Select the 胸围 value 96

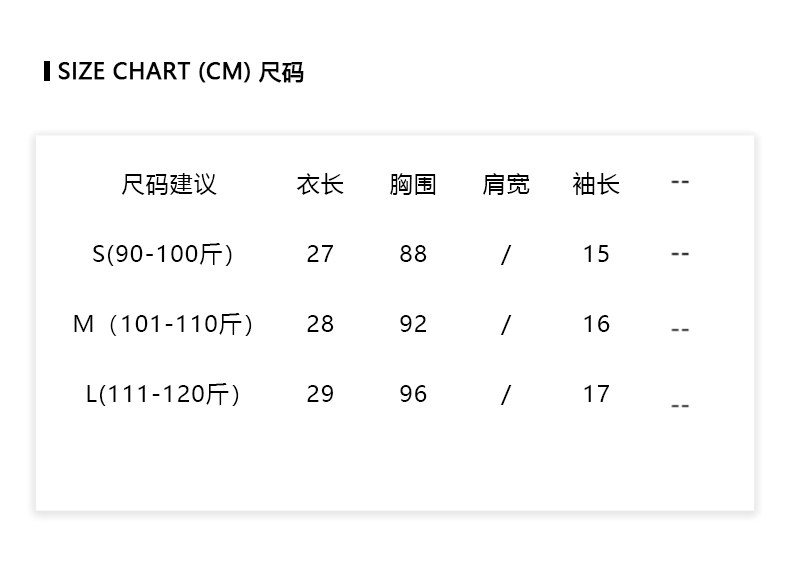click(413, 394)
